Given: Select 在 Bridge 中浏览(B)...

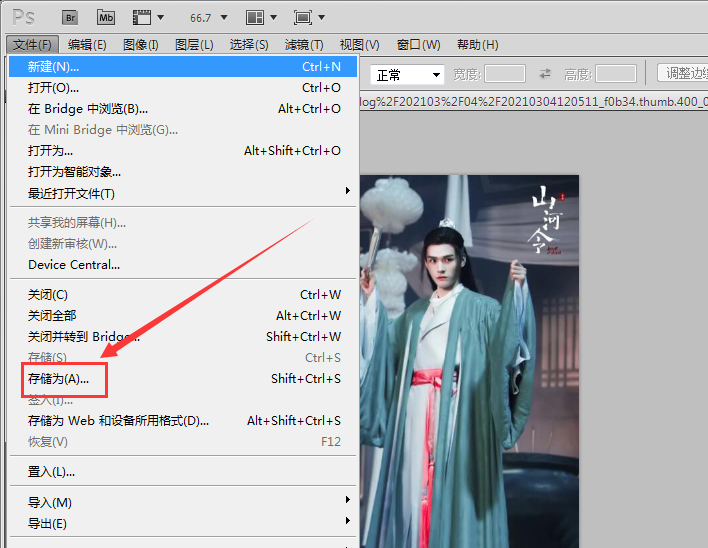Looking at the screenshot, I should tap(183, 108).
